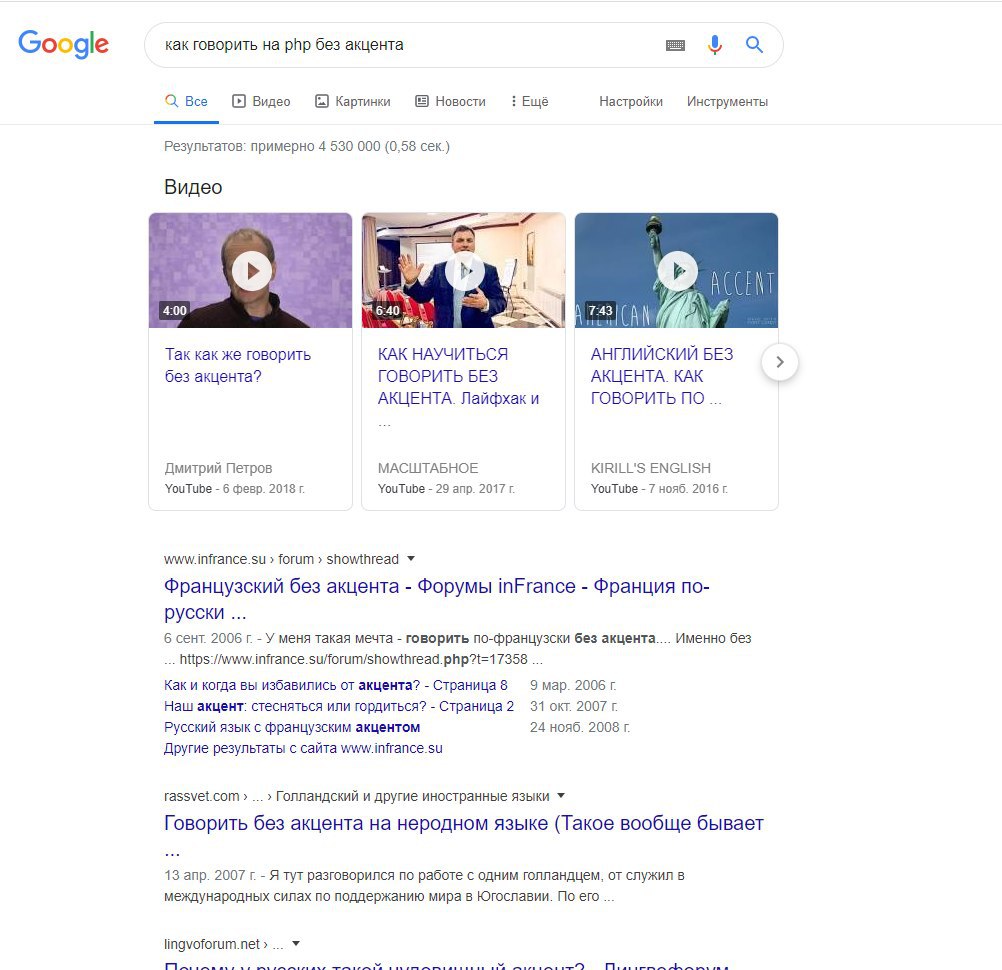Click the 'KIRILL'S ENGLISH' channel name
The height and width of the screenshot is (970, 1002).
(x=651, y=468)
